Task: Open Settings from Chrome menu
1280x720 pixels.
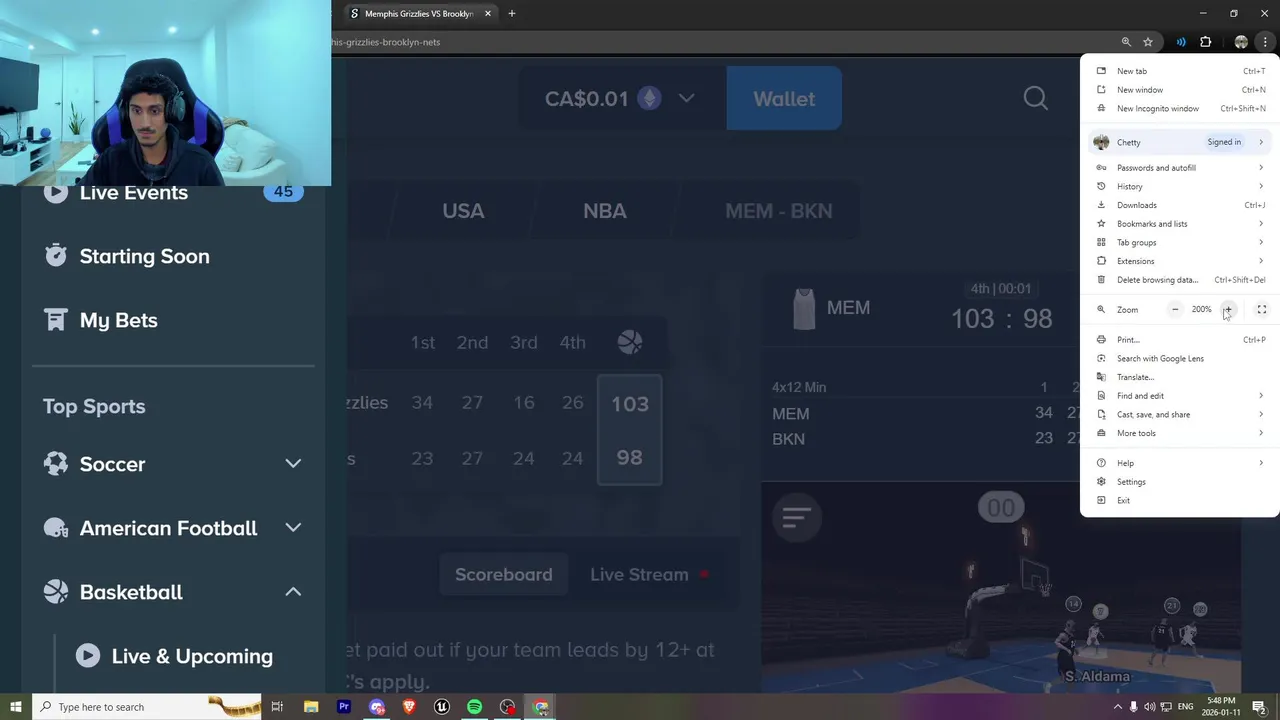Action: tap(1180, 482)
